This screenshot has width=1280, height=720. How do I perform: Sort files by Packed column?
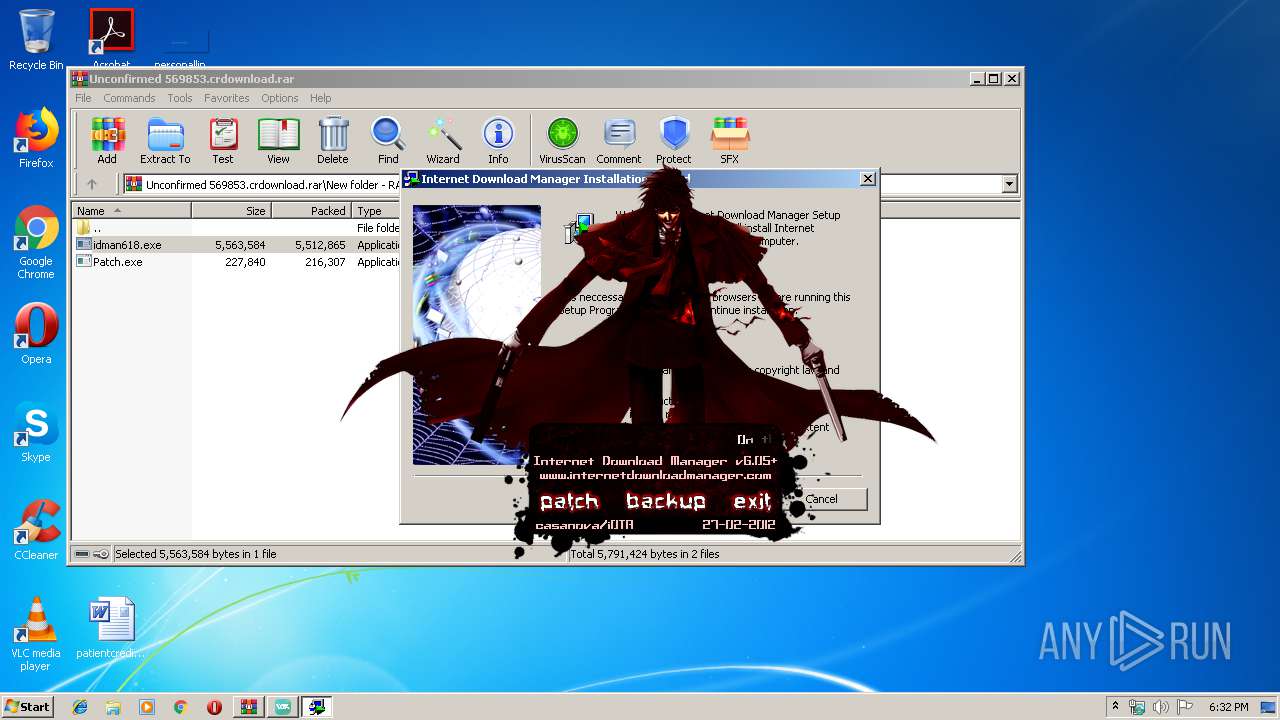tap(311, 211)
